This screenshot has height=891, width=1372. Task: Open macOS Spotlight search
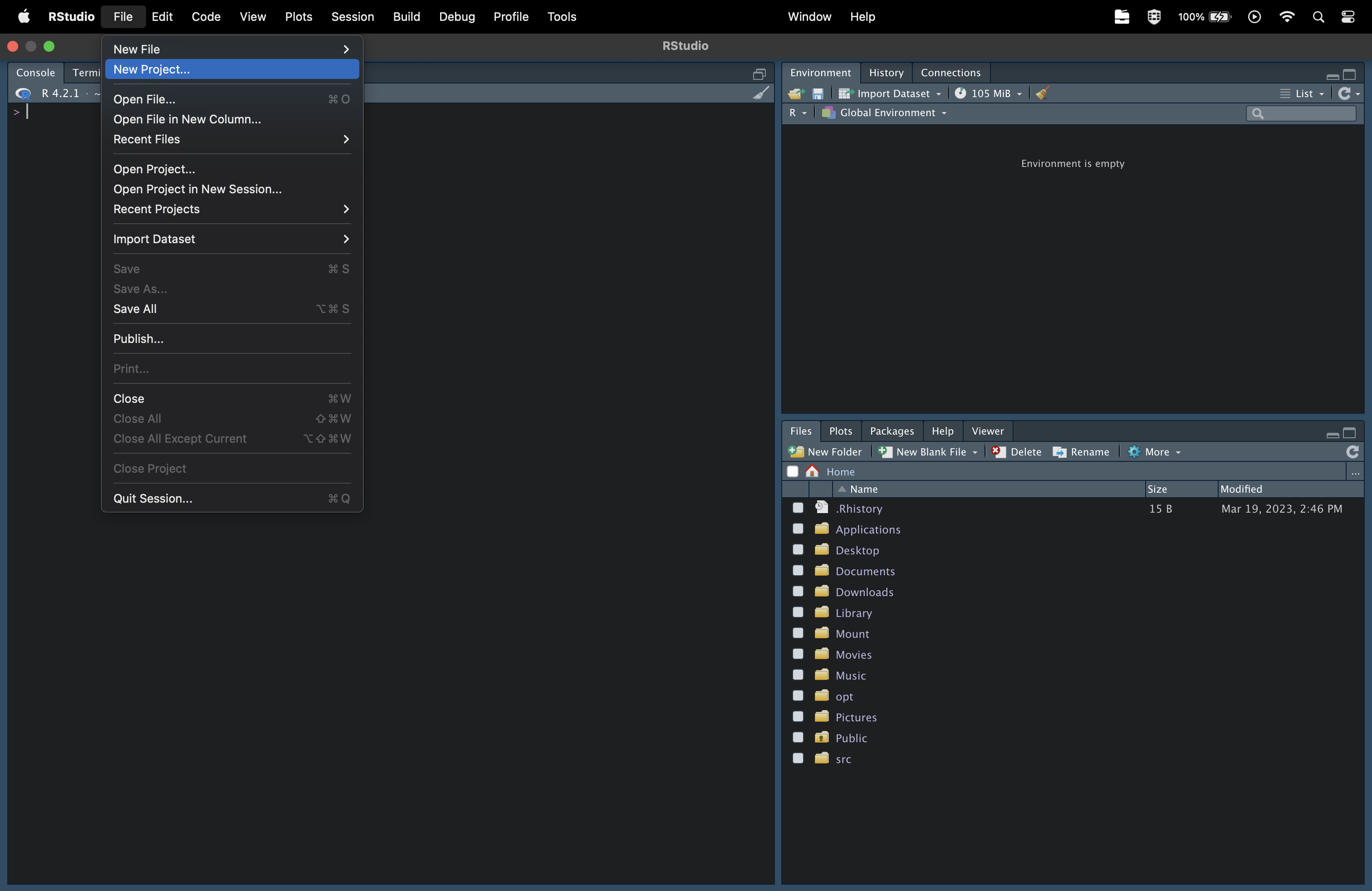1318,17
